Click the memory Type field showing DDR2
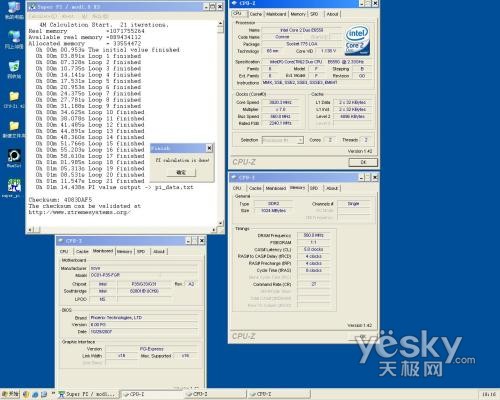500x400 pixels. tap(273, 204)
